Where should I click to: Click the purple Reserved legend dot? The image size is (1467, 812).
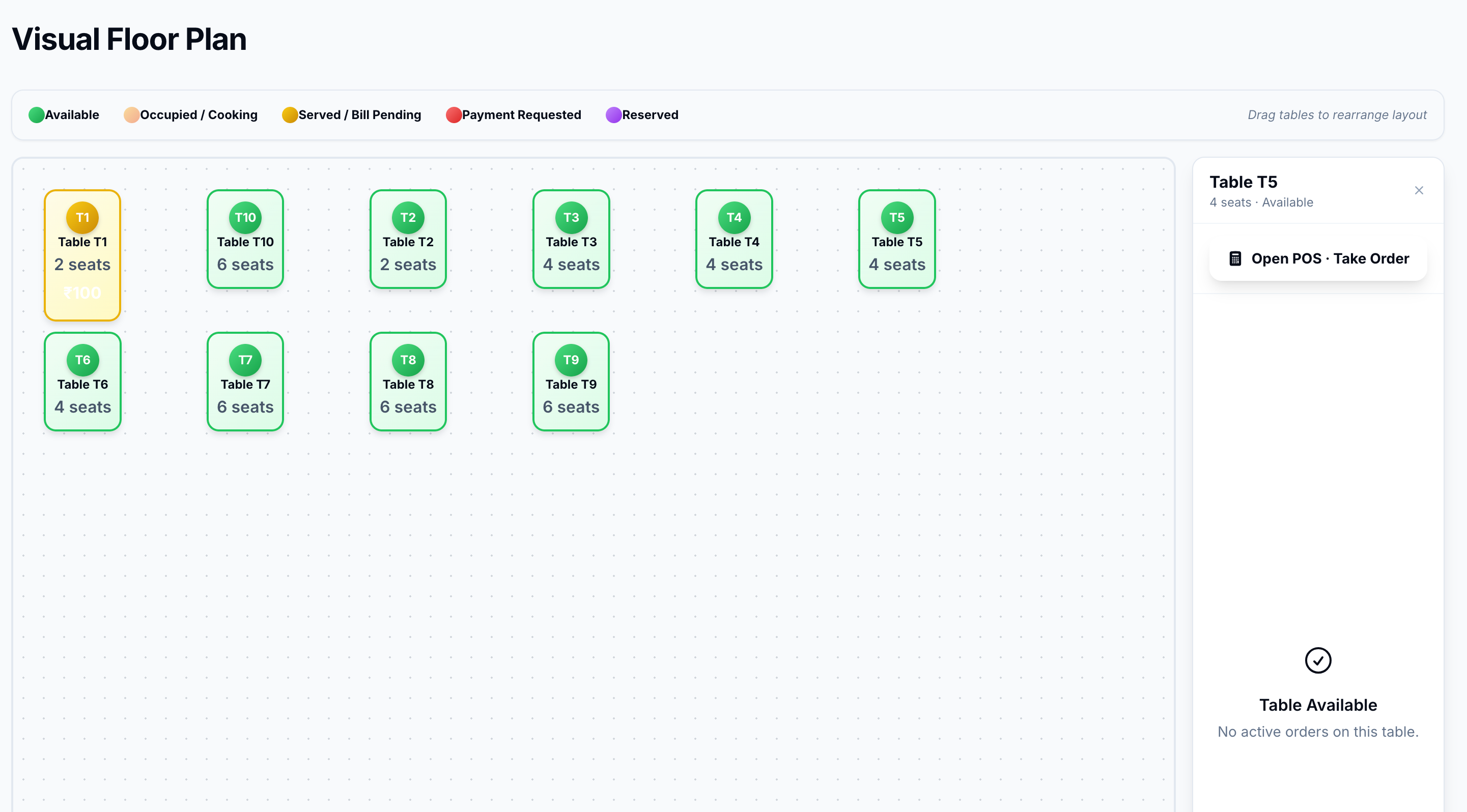(x=613, y=115)
